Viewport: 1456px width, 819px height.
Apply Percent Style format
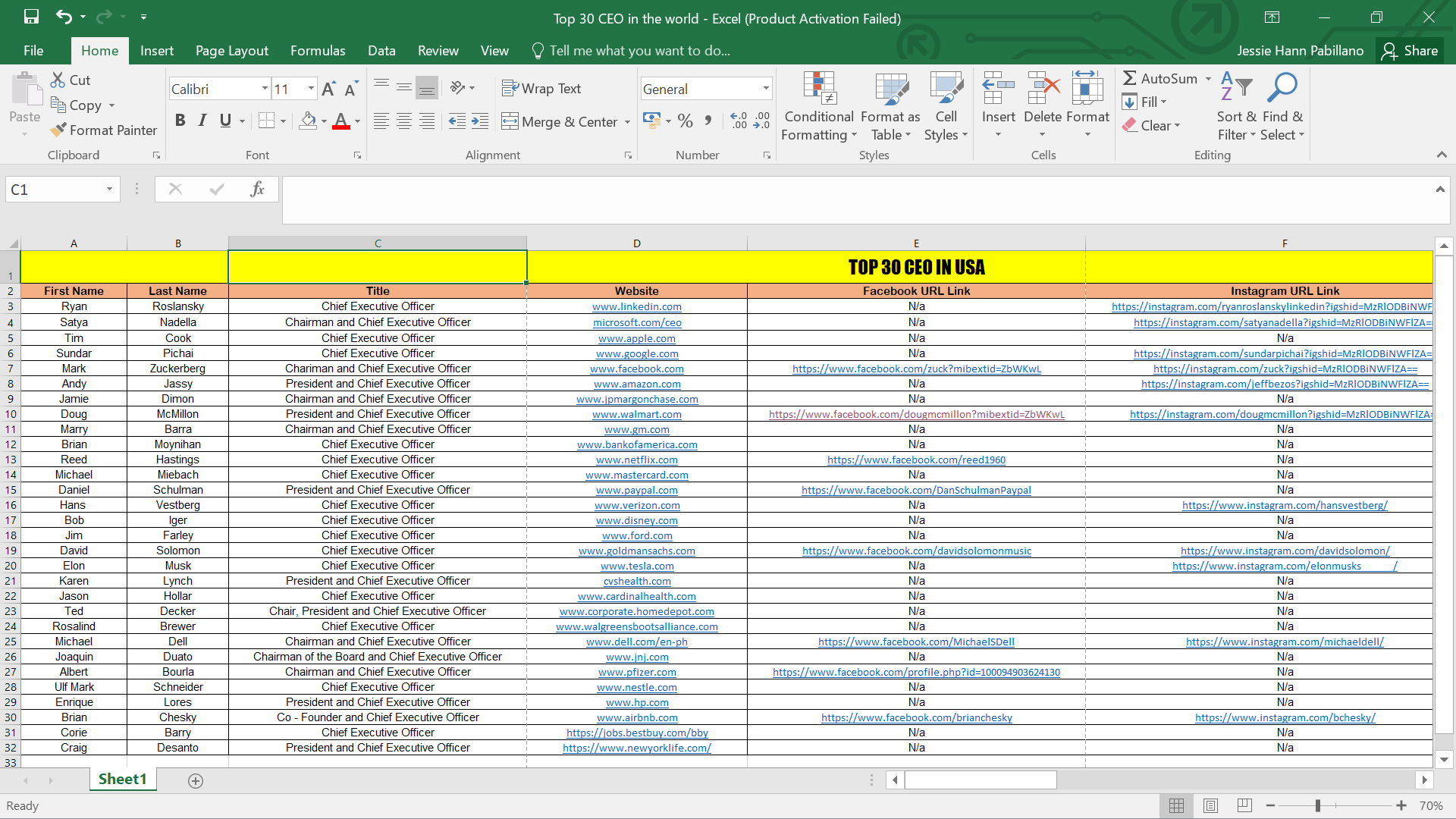coord(686,121)
